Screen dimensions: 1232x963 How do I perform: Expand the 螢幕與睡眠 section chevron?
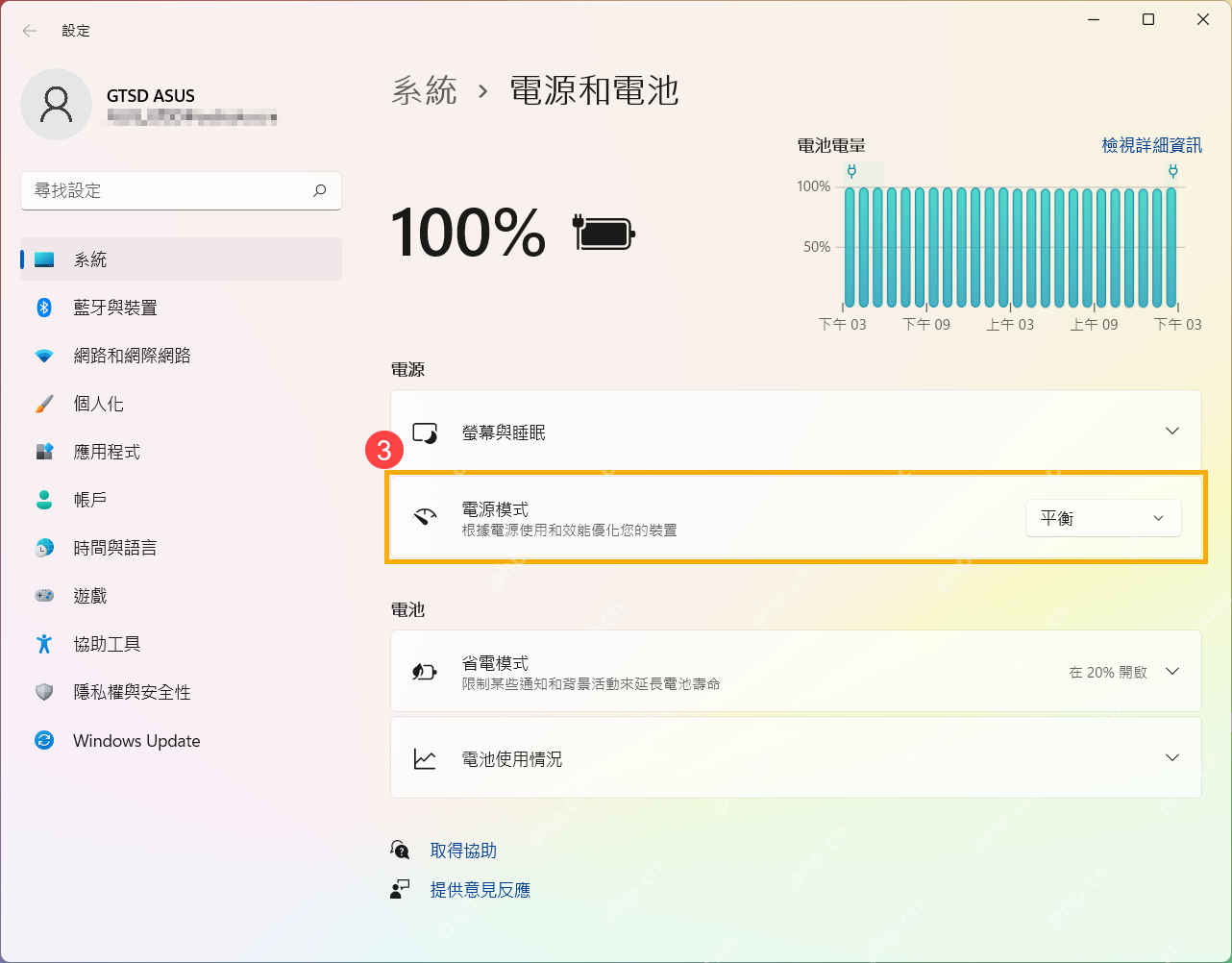(x=1172, y=431)
